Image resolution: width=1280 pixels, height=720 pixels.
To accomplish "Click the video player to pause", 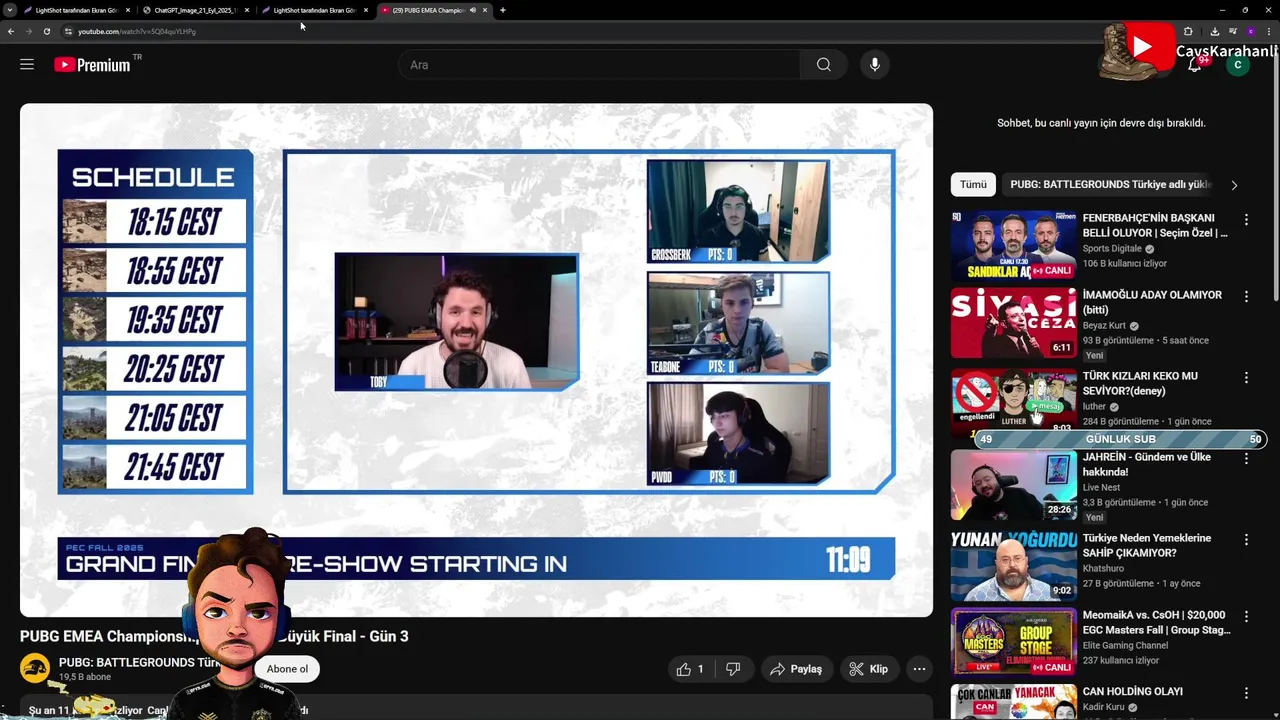I will [476, 360].
